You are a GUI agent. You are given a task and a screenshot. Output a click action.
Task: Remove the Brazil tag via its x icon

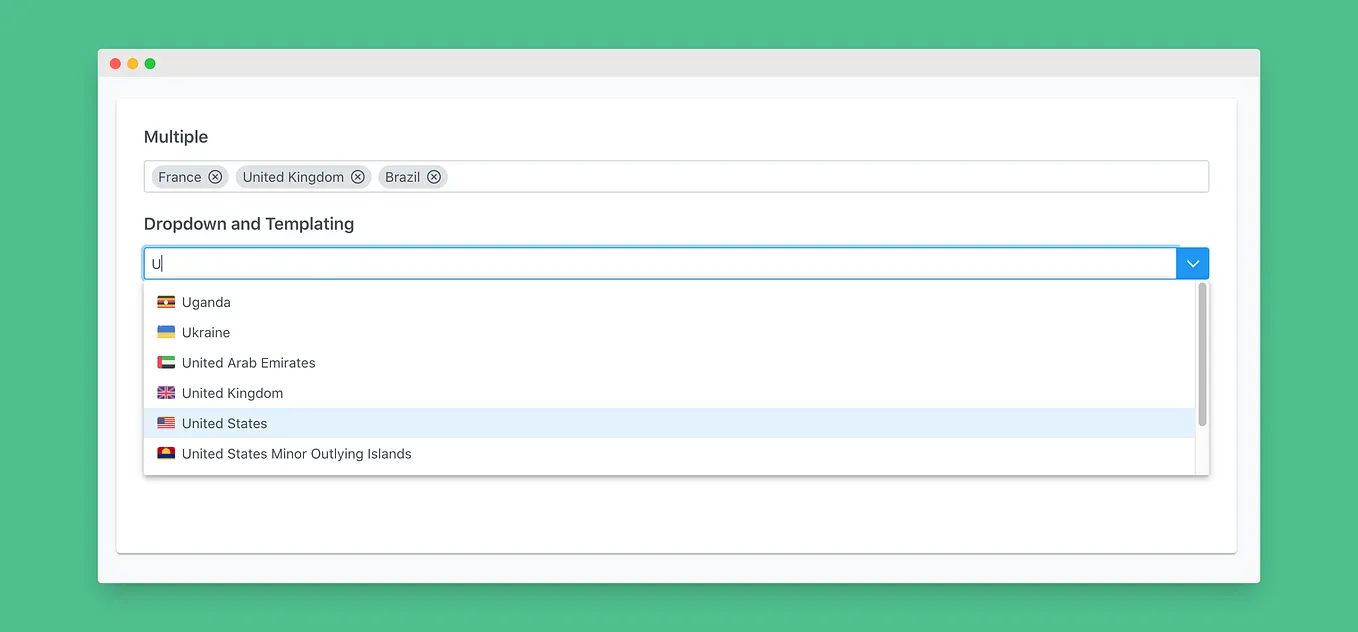pyautogui.click(x=434, y=176)
